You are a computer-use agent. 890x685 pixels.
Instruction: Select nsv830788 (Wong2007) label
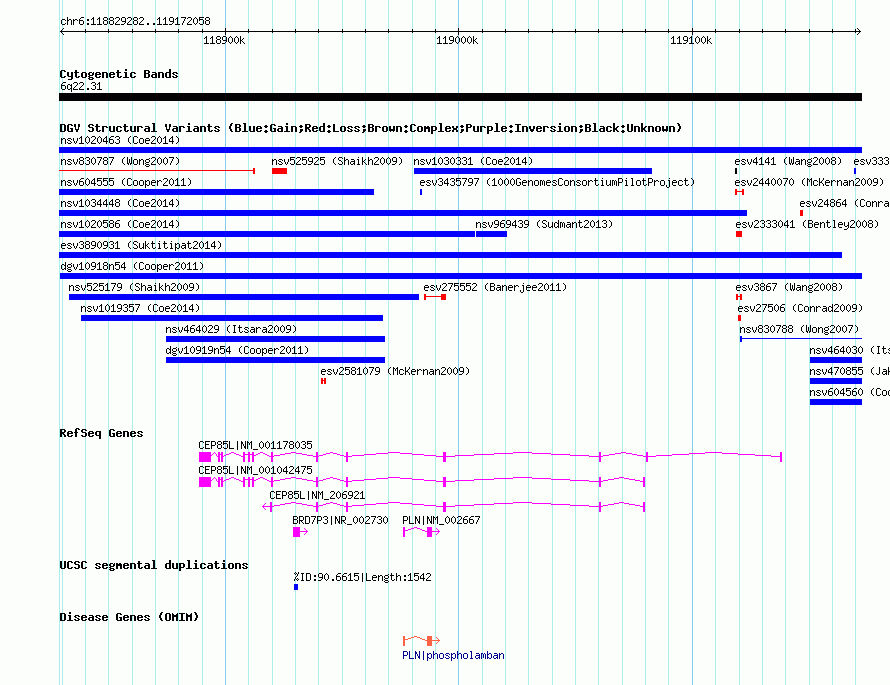[x=799, y=329]
